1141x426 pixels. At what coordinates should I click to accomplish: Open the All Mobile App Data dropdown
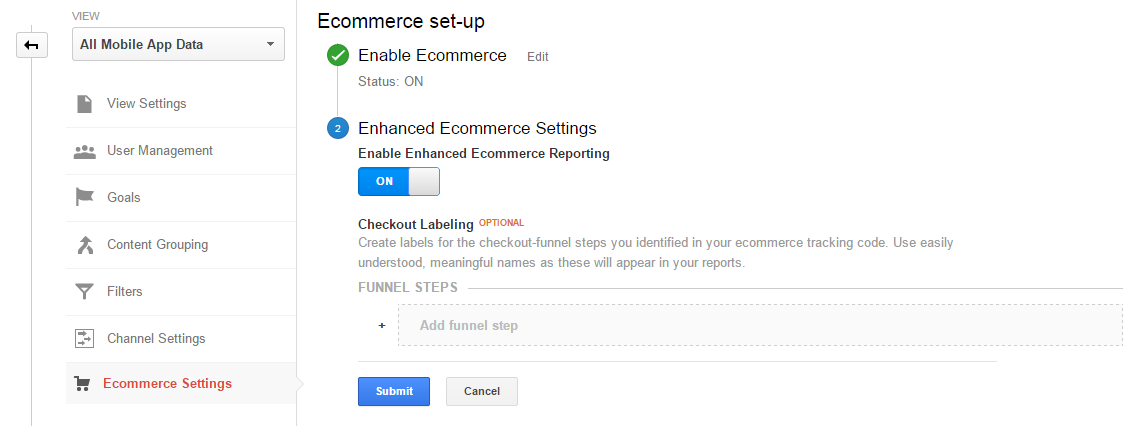click(x=178, y=44)
